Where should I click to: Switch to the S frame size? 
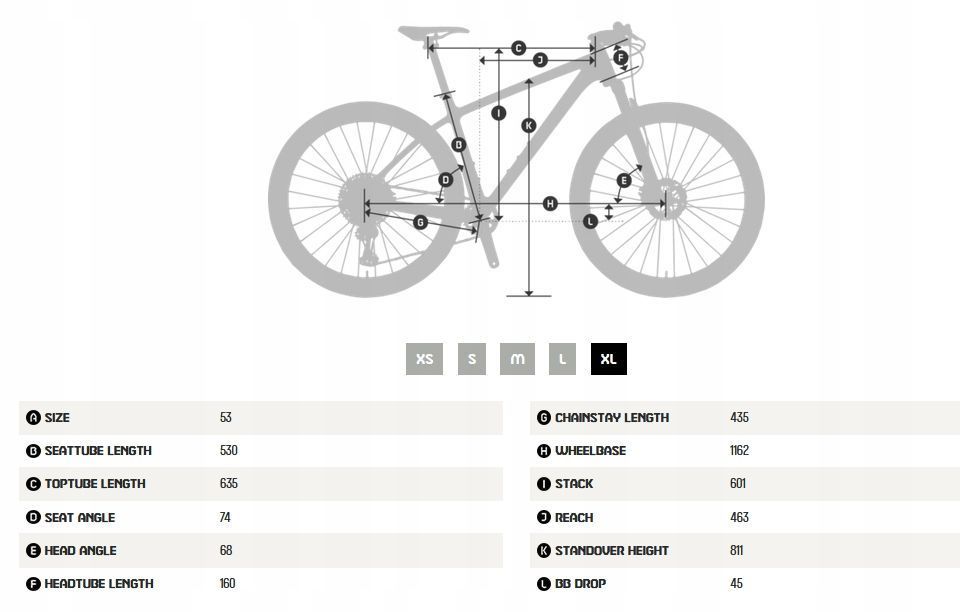471,358
